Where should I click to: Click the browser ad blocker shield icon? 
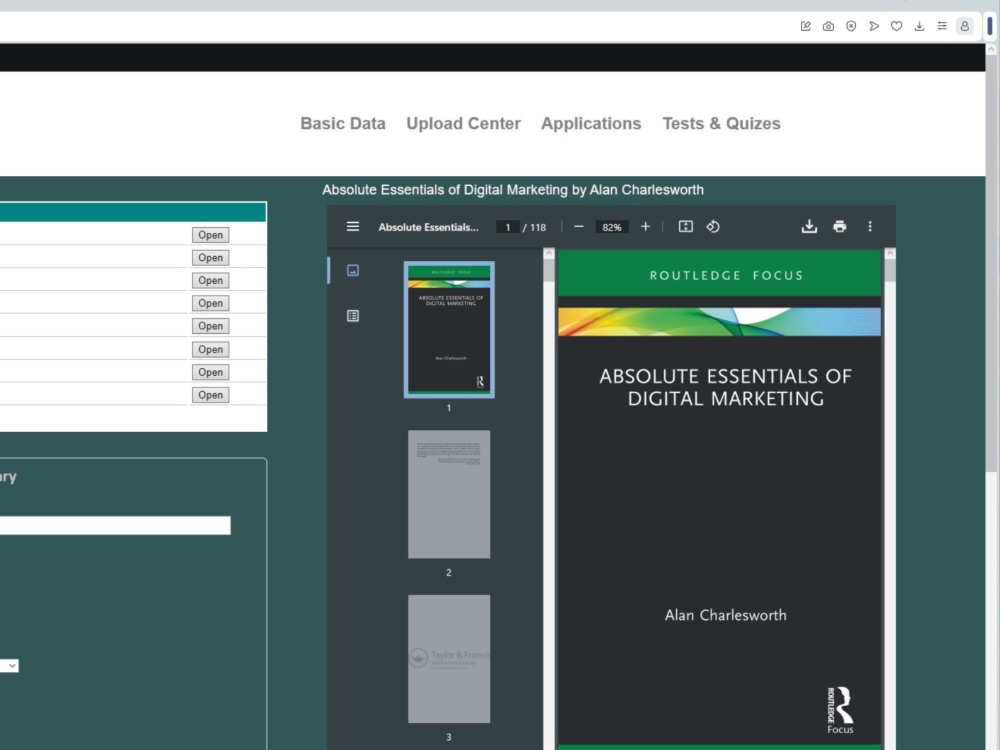[x=851, y=26]
